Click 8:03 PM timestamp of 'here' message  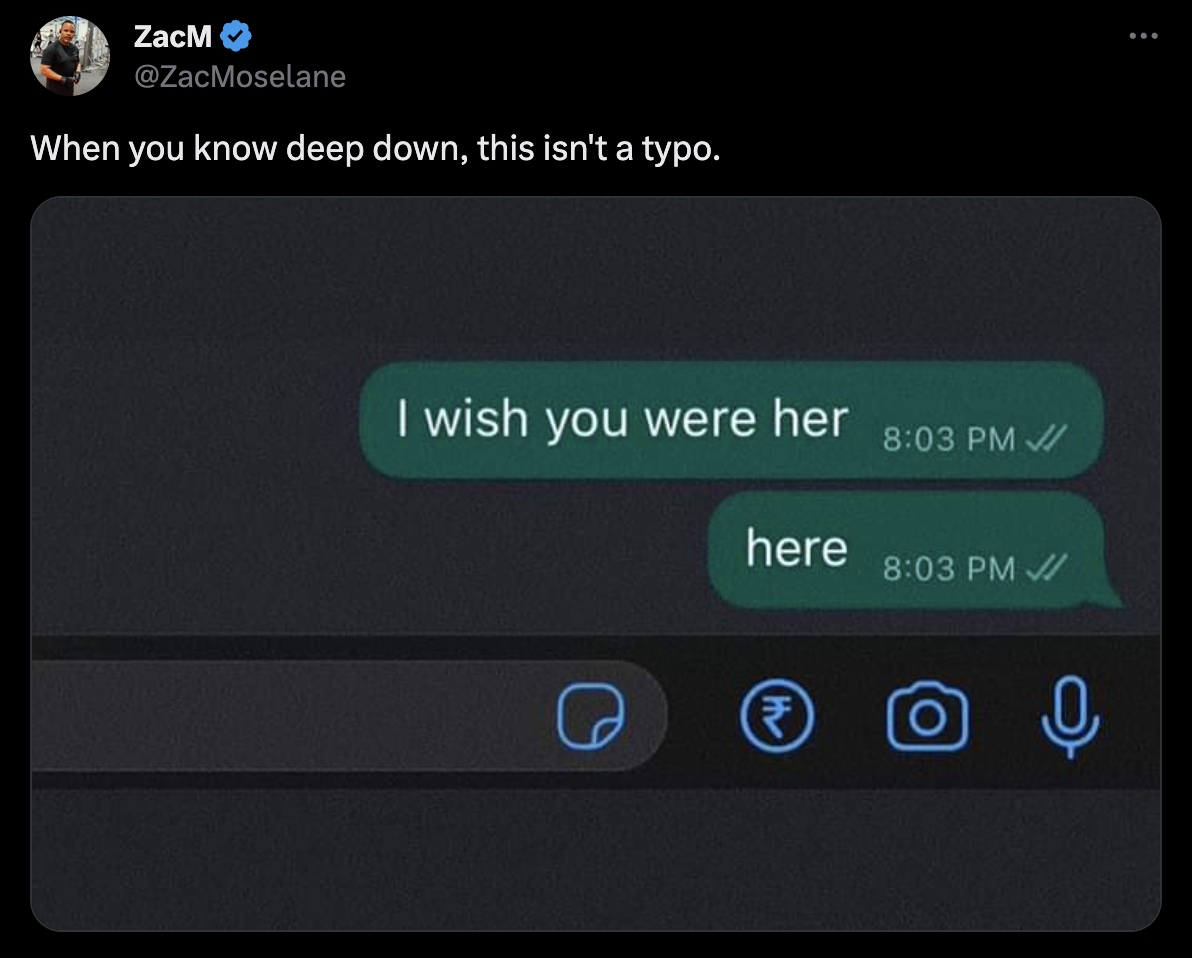coord(949,569)
